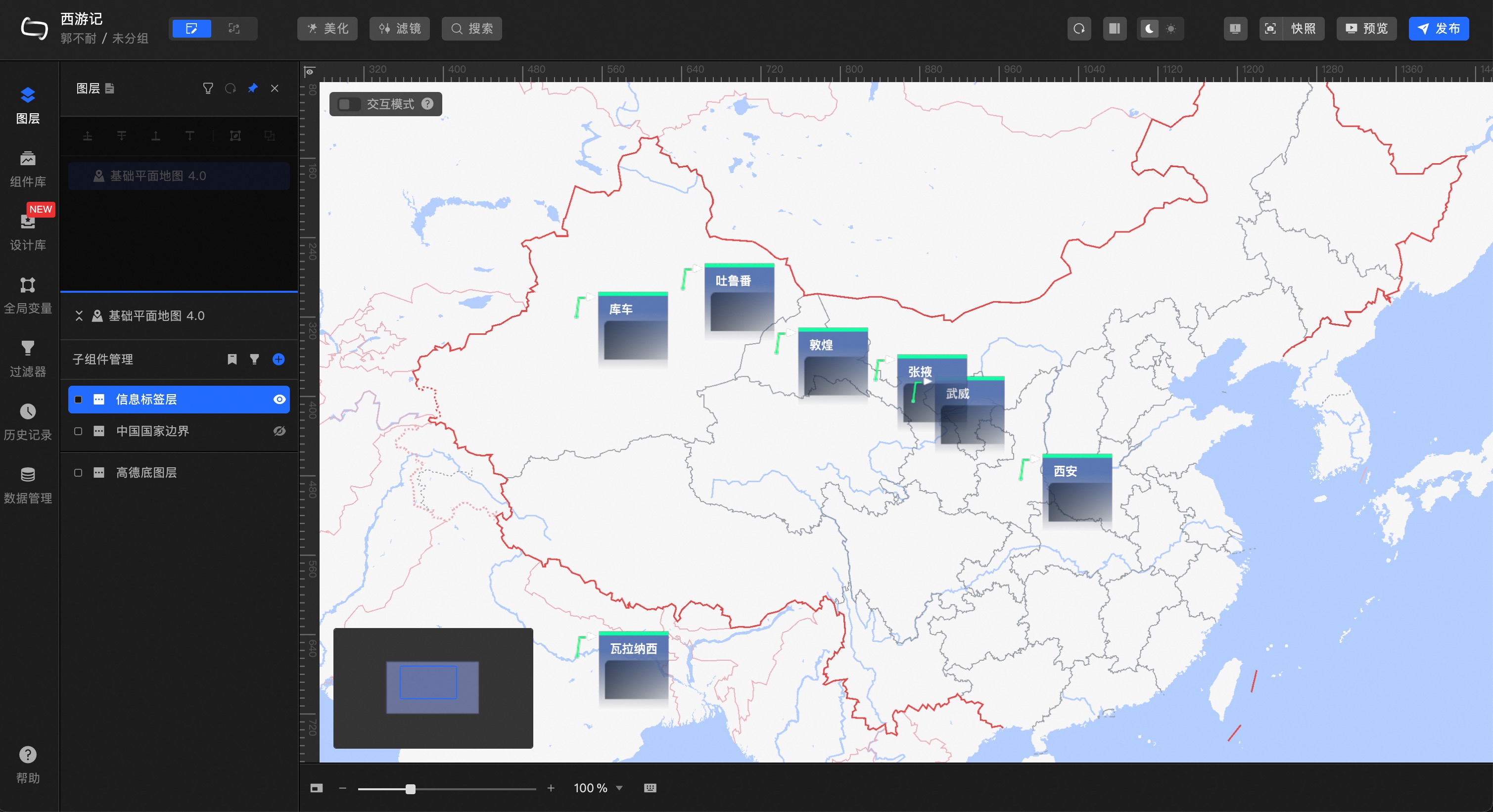Image resolution: width=1493 pixels, height=812 pixels.
Task: Hide the 信息标签层 layer with eye icon
Action: (x=280, y=400)
